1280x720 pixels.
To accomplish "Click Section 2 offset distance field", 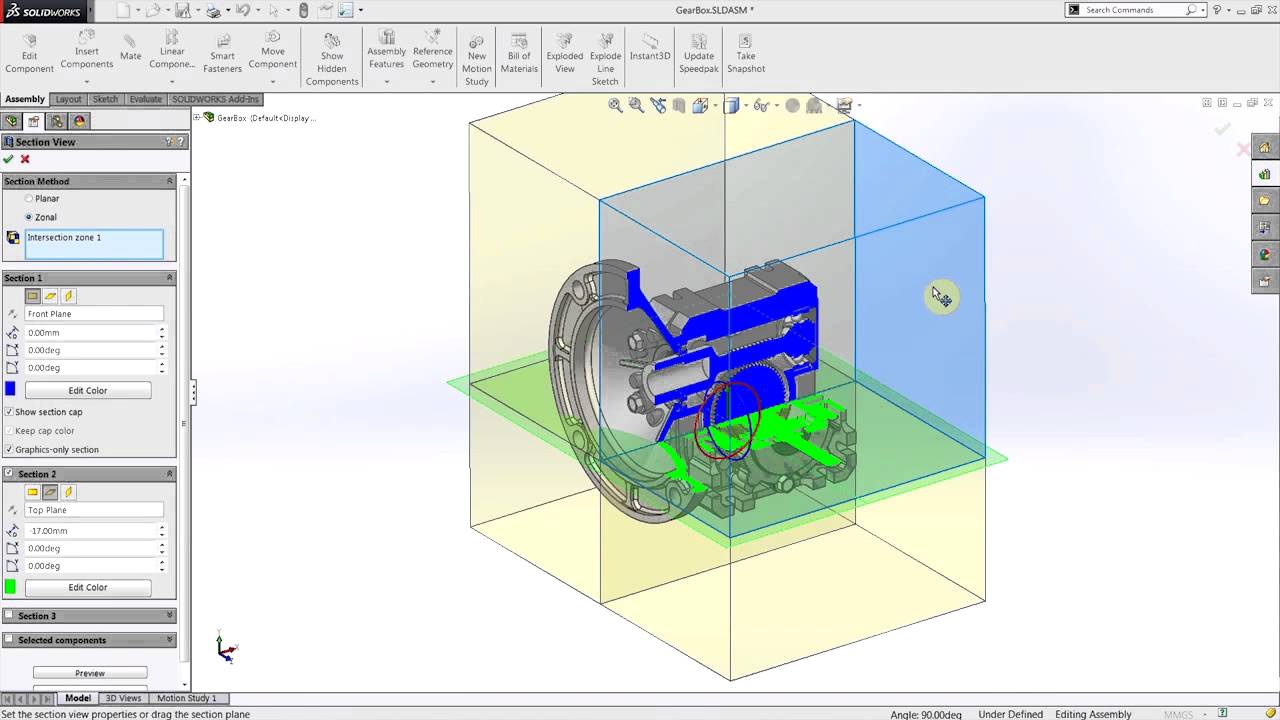I will [91, 531].
